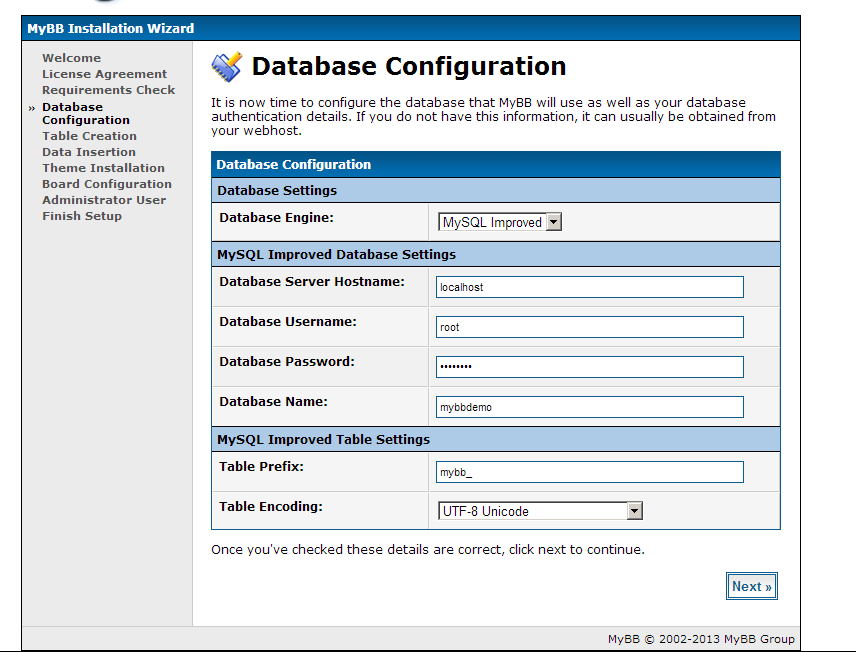The height and width of the screenshot is (652, 856).
Task: Select Database Configuration sidebar step
Action: point(86,114)
